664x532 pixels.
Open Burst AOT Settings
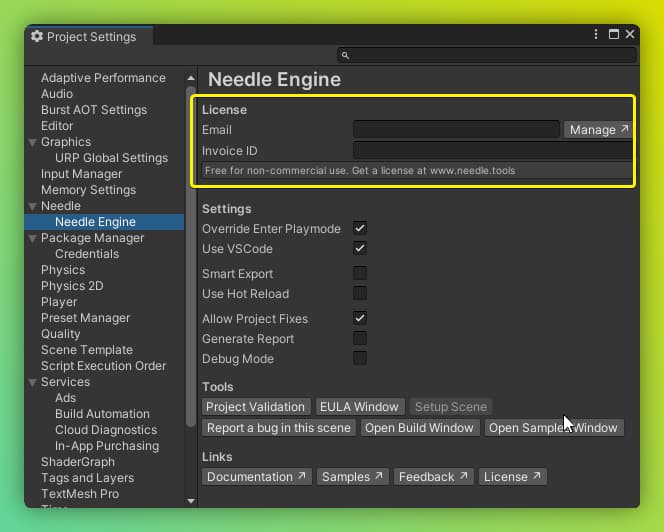94,110
